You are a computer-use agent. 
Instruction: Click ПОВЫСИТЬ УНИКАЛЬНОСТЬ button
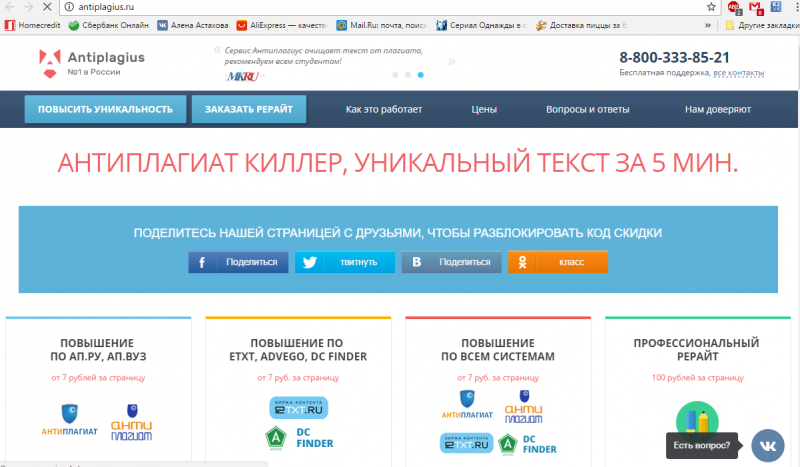105,109
